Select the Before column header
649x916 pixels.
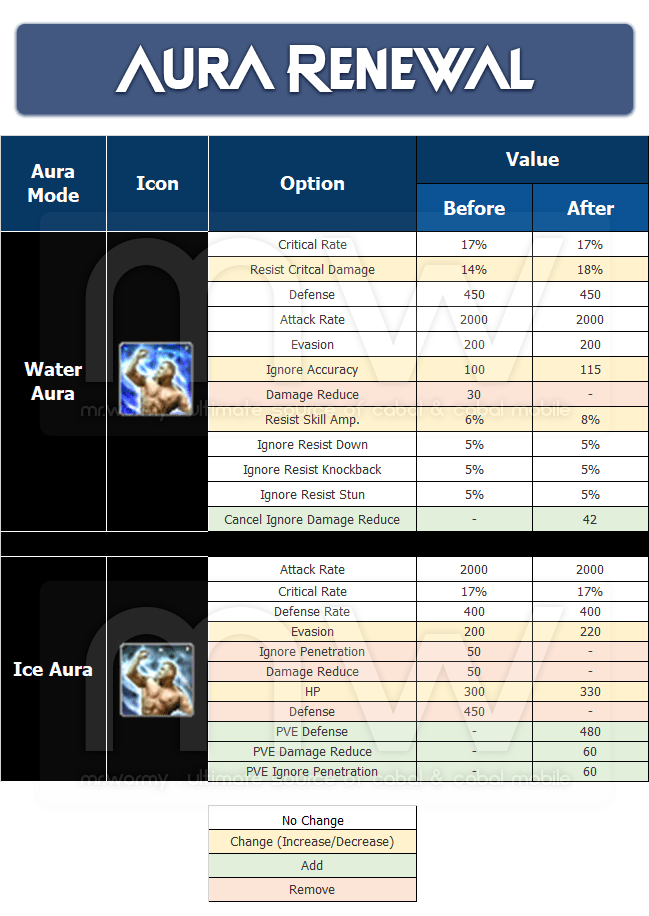coord(474,208)
